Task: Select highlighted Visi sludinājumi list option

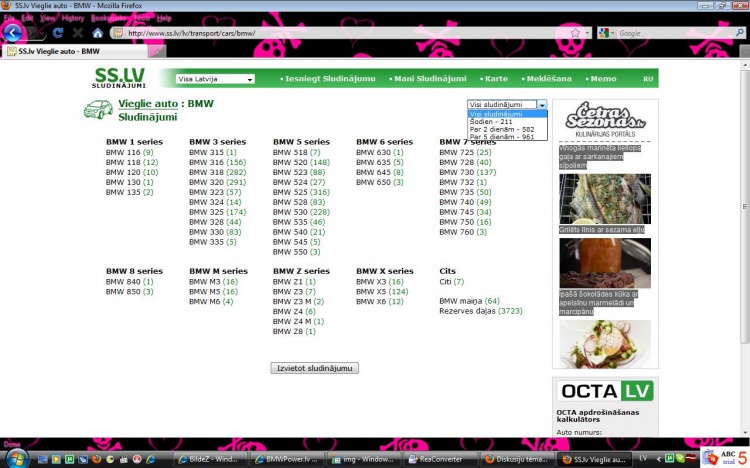Action: tap(507, 114)
